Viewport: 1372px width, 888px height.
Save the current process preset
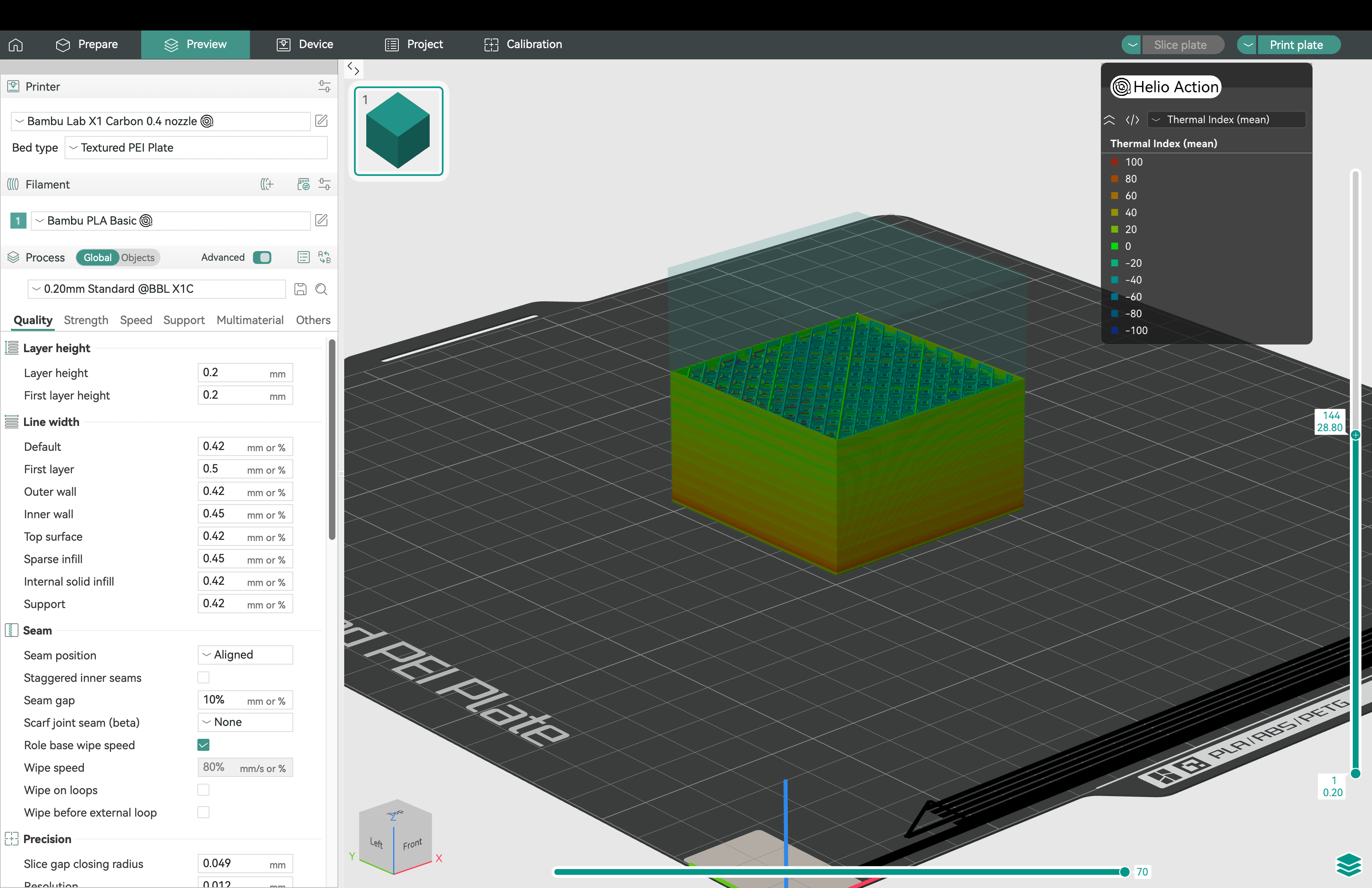(x=300, y=289)
